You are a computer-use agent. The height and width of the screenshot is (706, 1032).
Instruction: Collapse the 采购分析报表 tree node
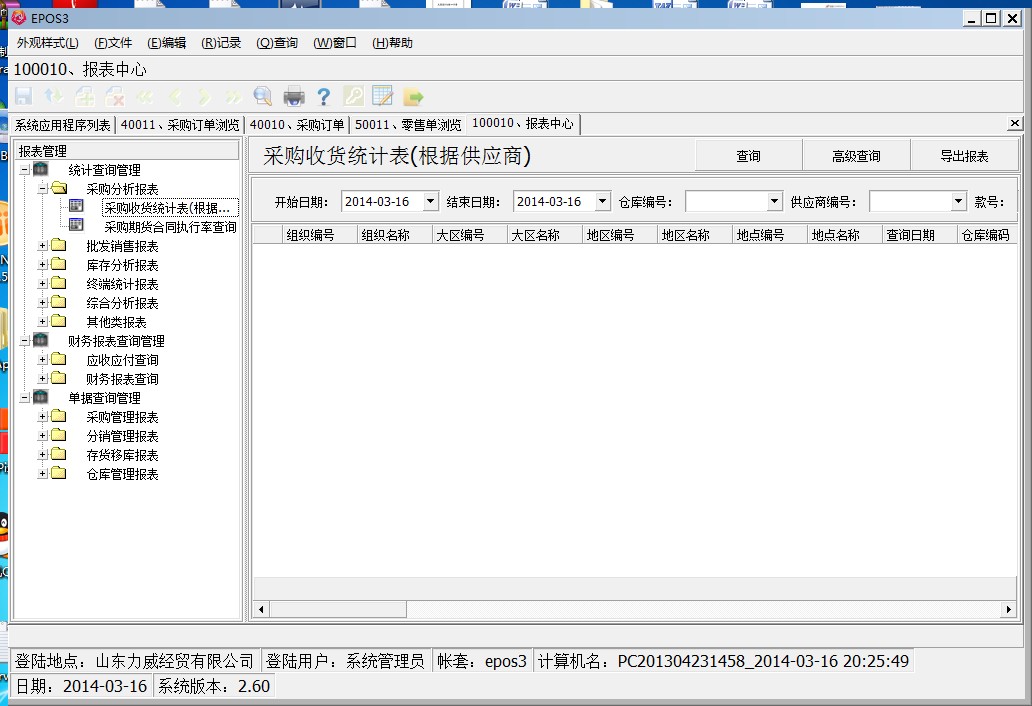coord(42,189)
